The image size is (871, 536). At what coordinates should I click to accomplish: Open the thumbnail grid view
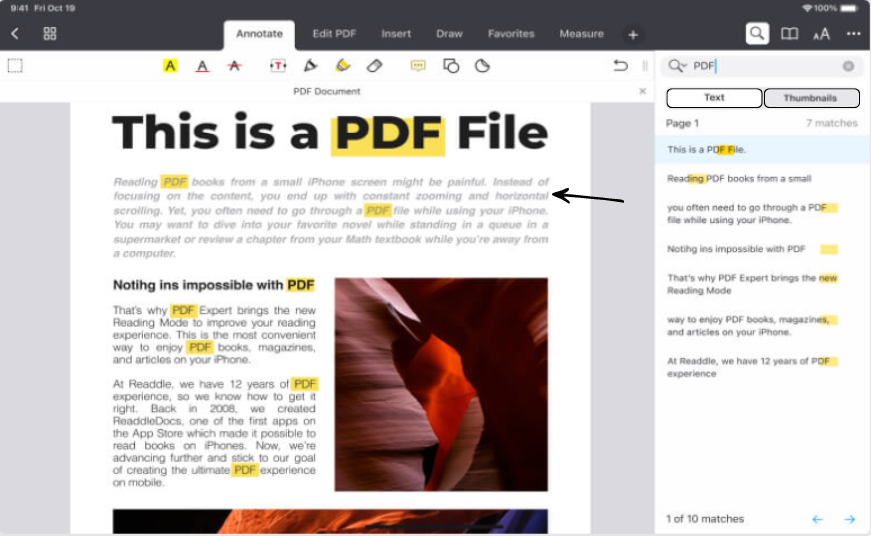coord(50,34)
